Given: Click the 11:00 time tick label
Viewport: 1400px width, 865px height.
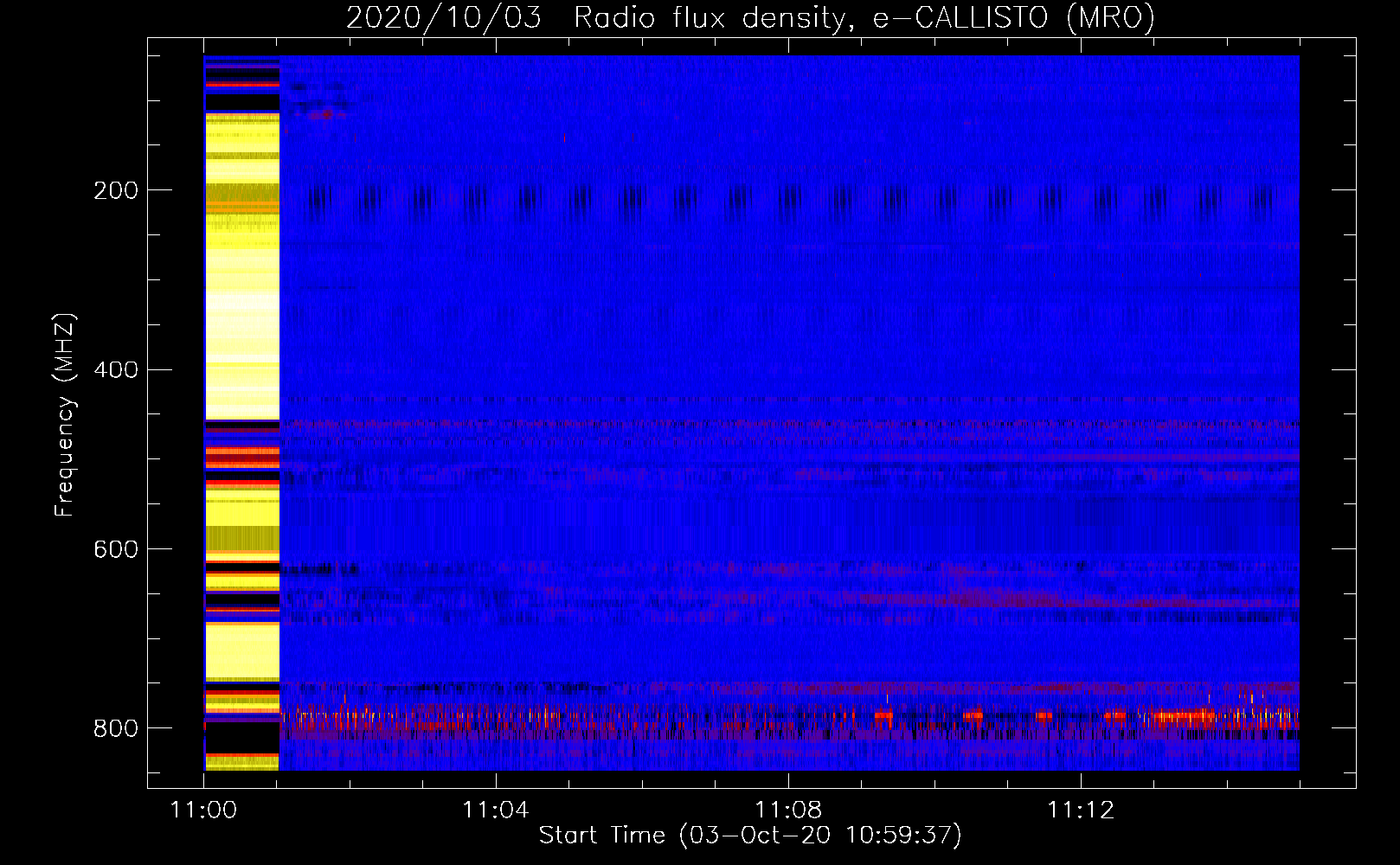Looking at the screenshot, I should point(203,811).
